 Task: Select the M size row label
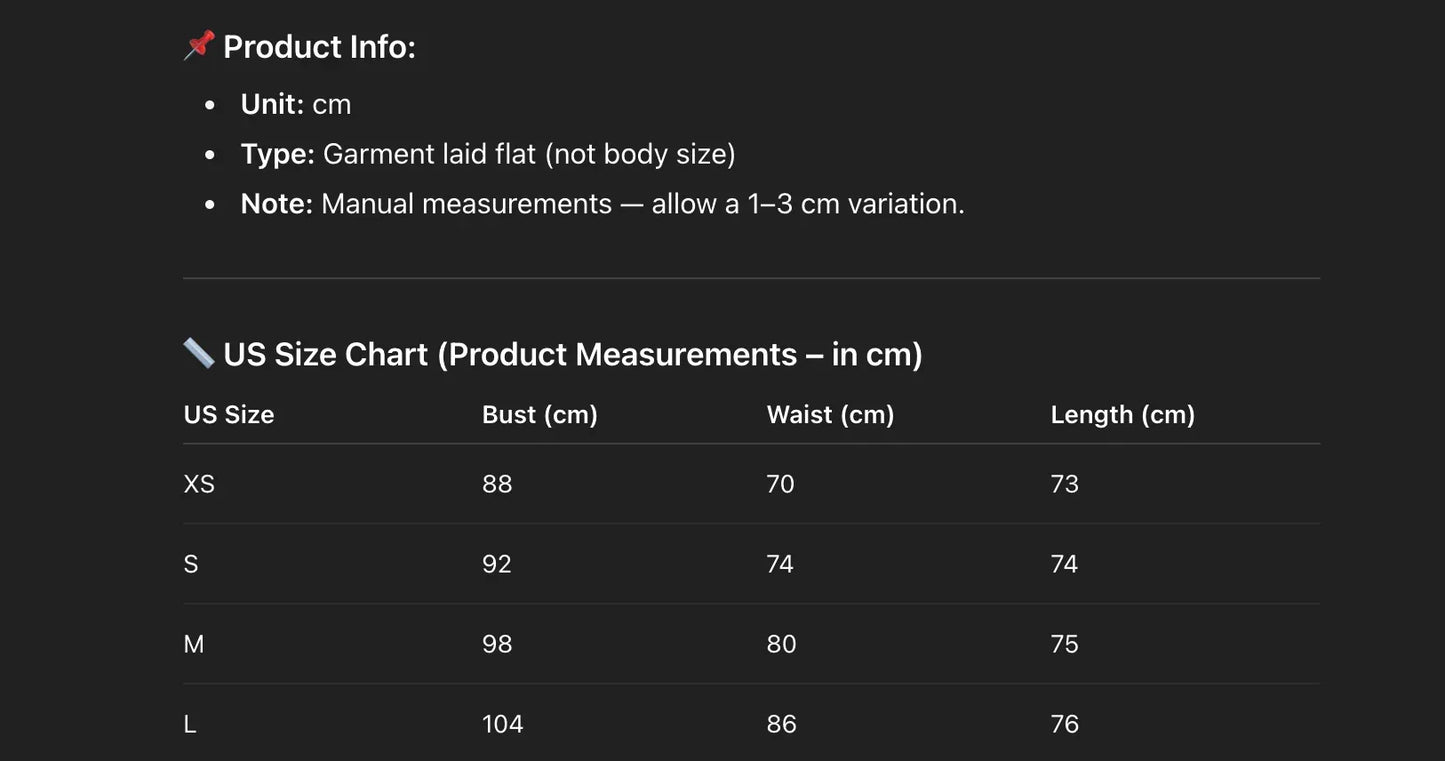point(194,644)
